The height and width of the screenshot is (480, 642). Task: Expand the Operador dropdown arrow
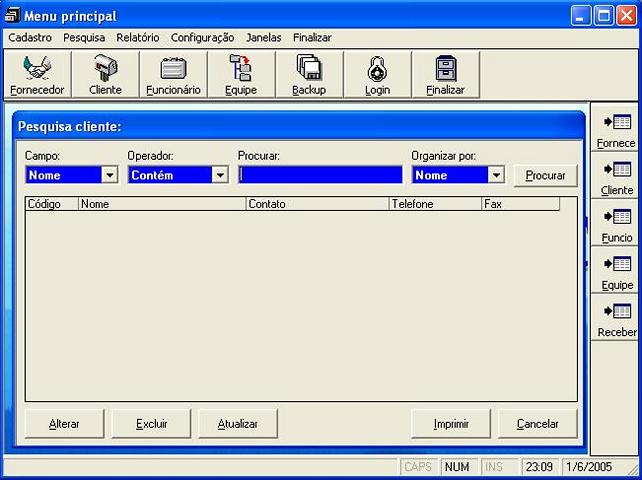[220, 175]
